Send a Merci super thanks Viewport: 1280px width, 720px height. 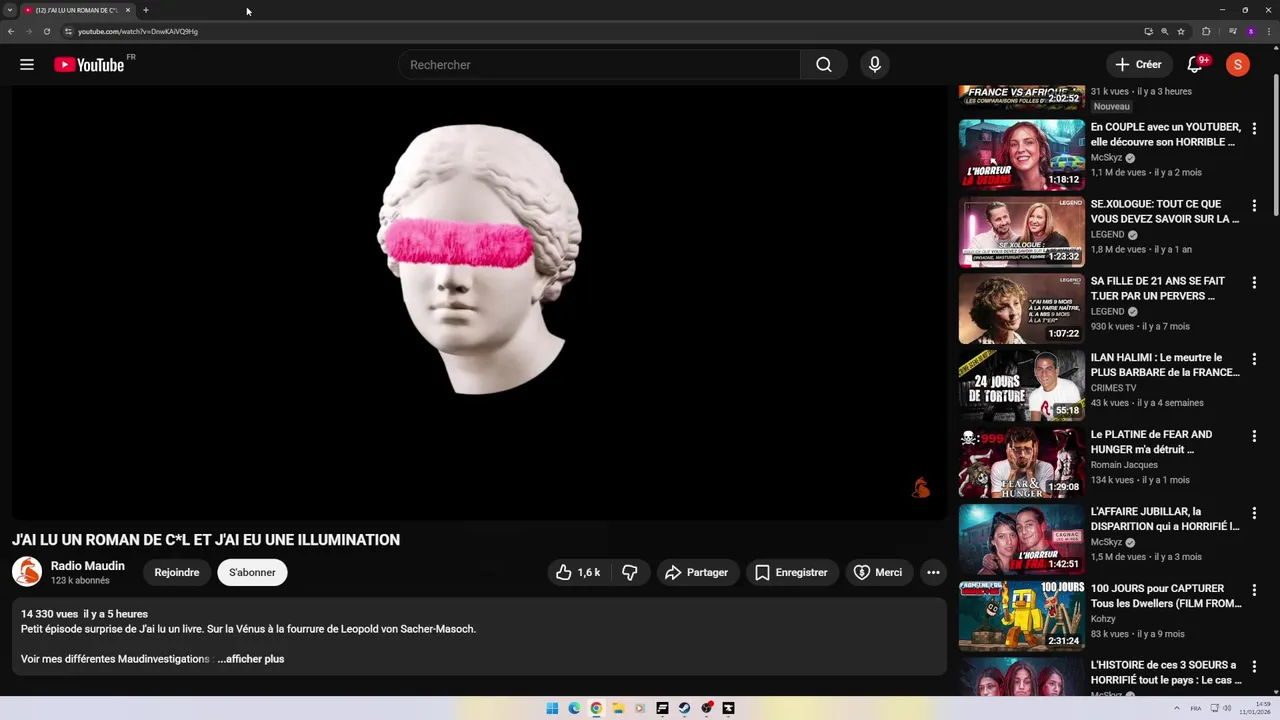click(x=878, y=573)
